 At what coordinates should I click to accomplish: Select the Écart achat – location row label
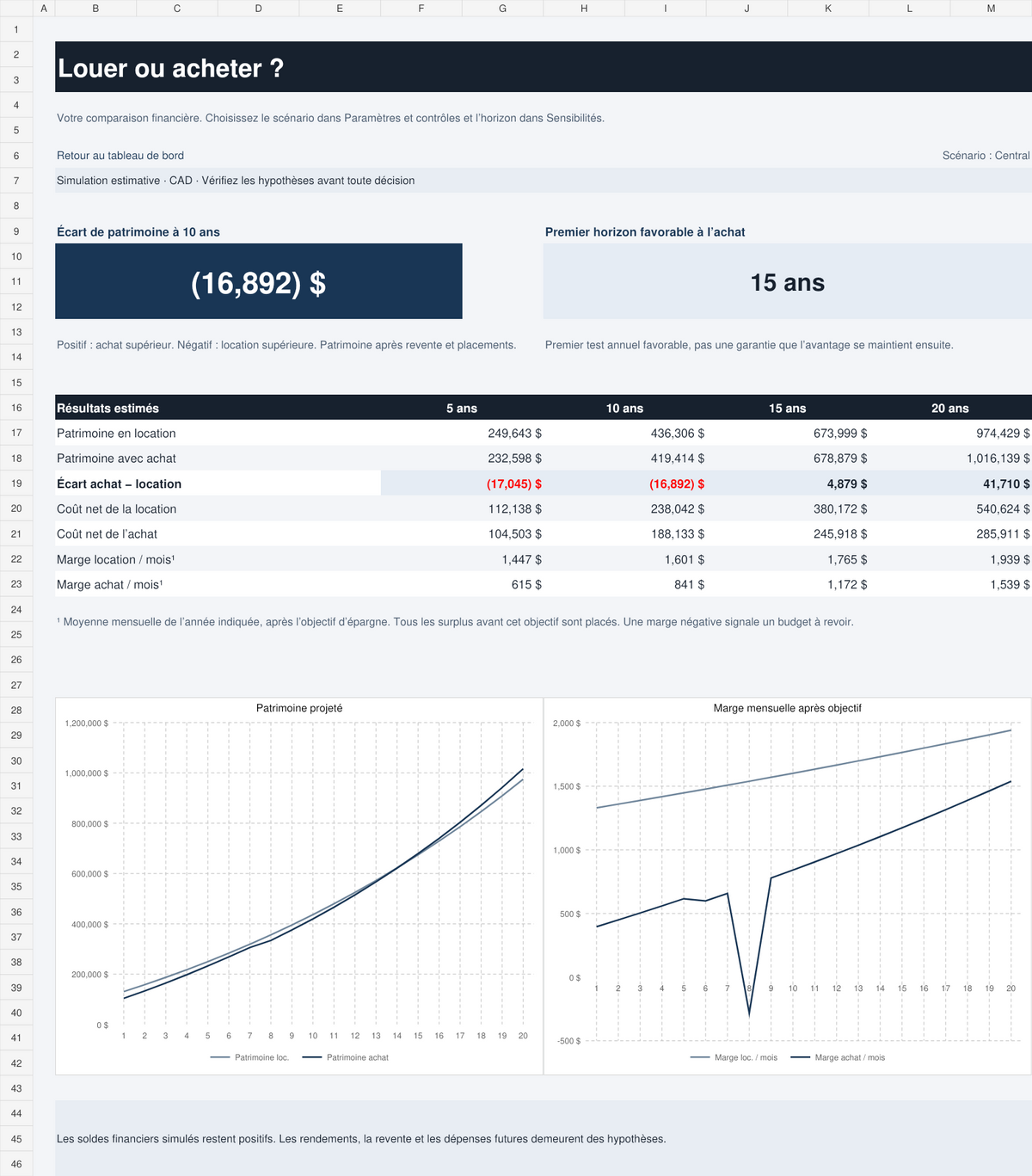pos(119,483)
